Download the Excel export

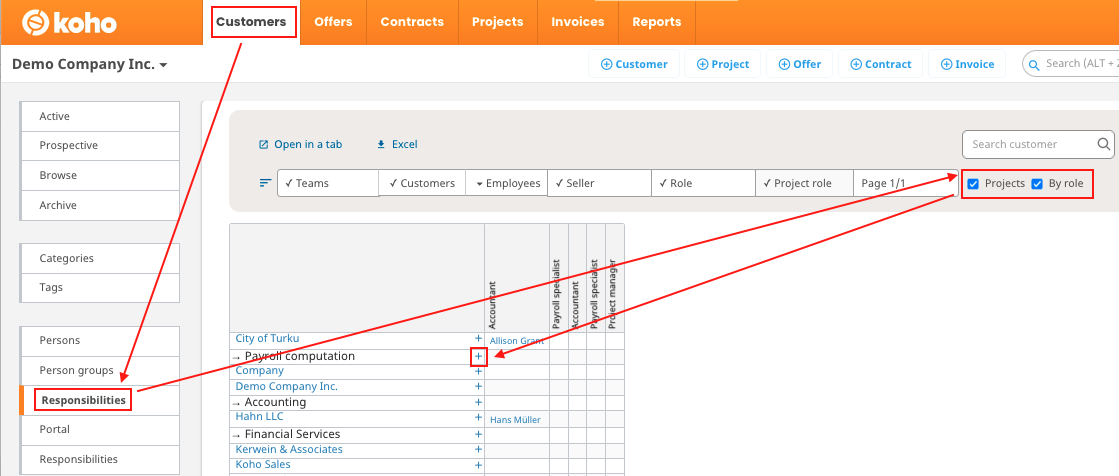pyautogui.click(x=397, y=144)
